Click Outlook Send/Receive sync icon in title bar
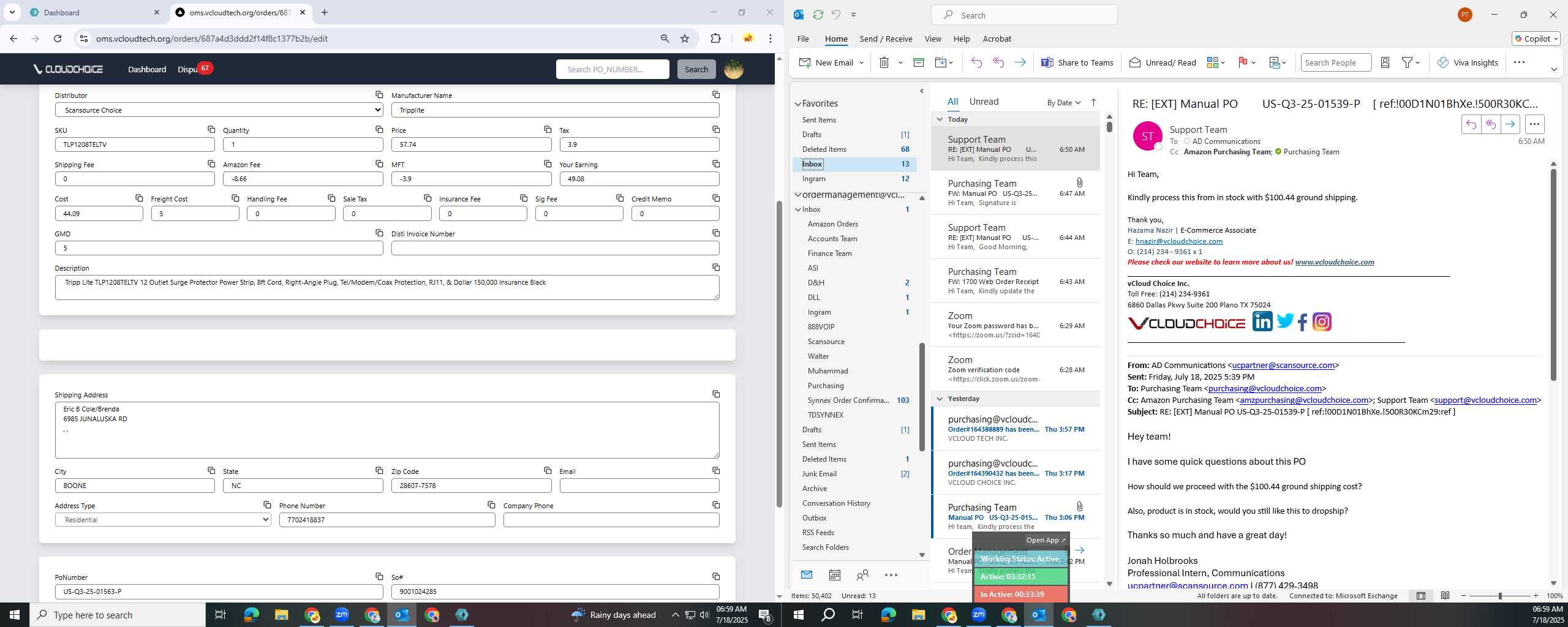 pos(818,15)
